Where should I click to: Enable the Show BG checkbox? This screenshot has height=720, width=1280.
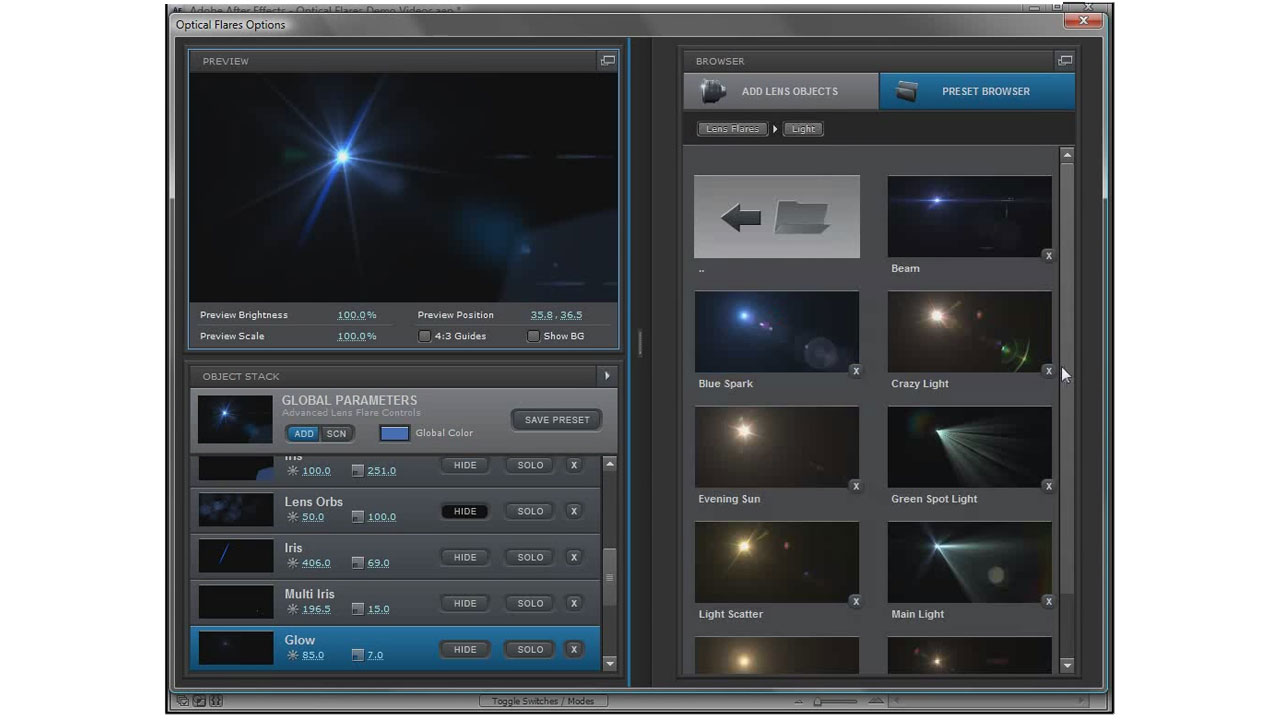pyautogui.click(x=533, y=336)
